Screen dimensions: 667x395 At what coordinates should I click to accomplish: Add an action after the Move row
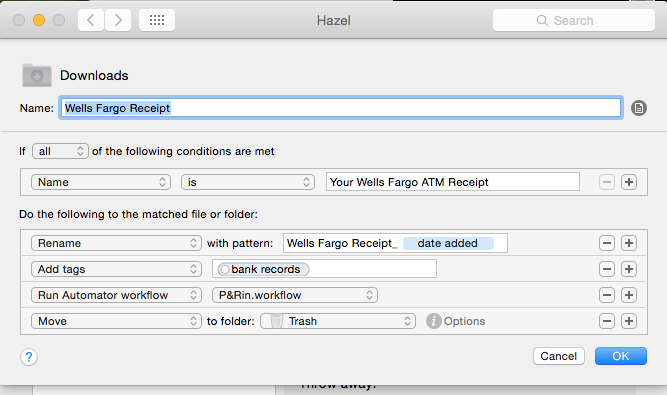coord(629,321)
